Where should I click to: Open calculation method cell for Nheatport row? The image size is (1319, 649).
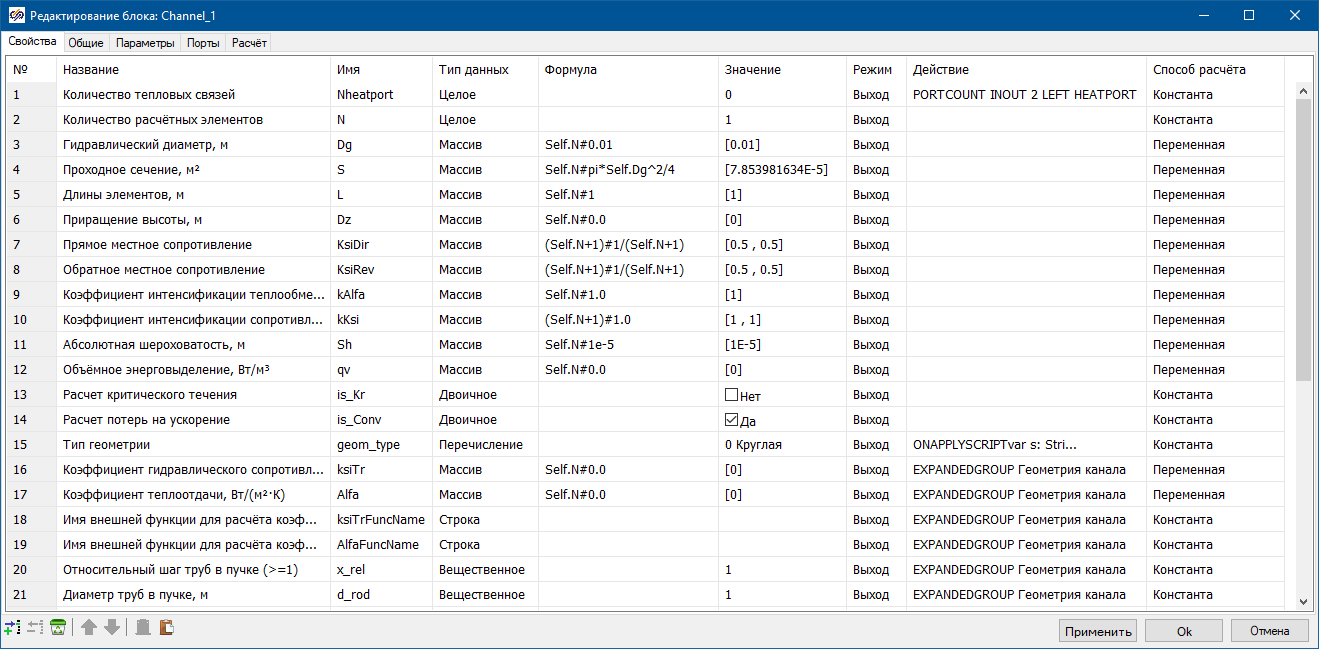[x=1214, y=95]
